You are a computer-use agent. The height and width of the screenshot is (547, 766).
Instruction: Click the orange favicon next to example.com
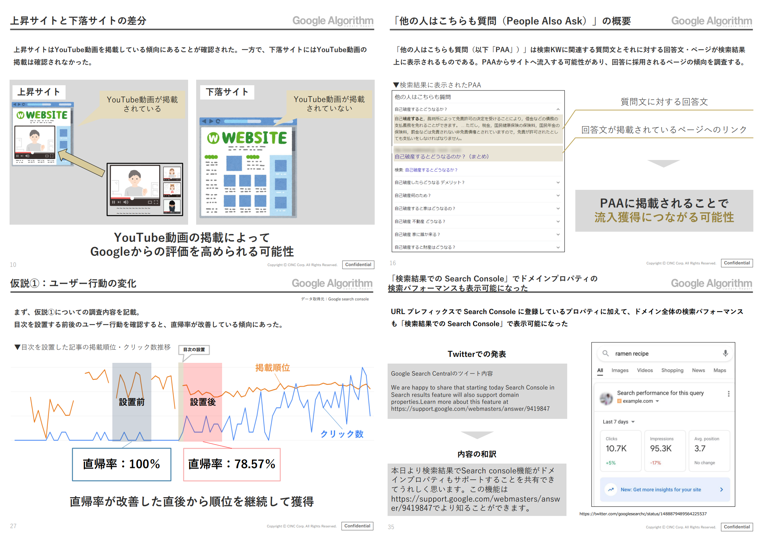click(619, 401)
